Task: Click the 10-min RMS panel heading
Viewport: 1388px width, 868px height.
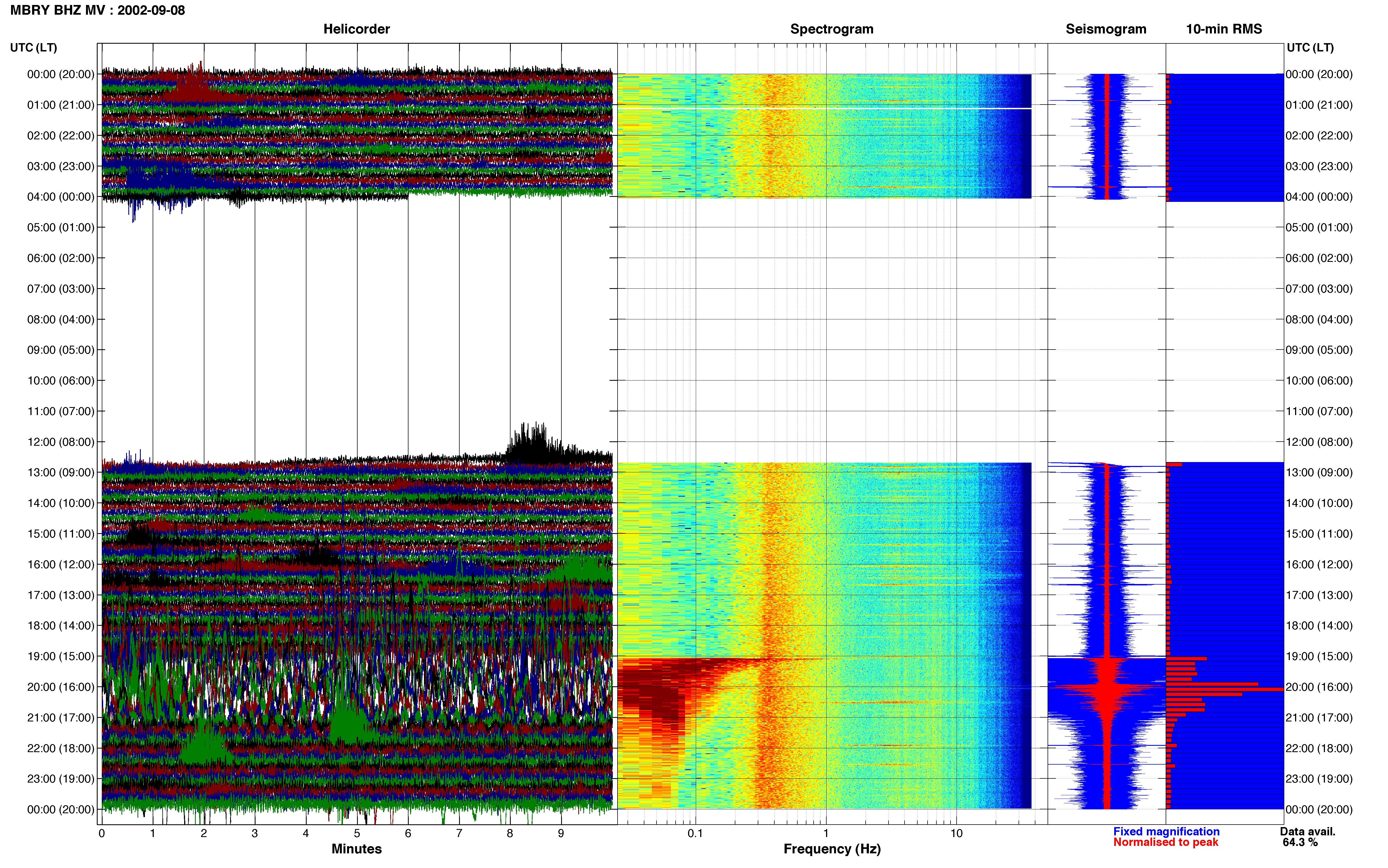Action: (1224, 29)
